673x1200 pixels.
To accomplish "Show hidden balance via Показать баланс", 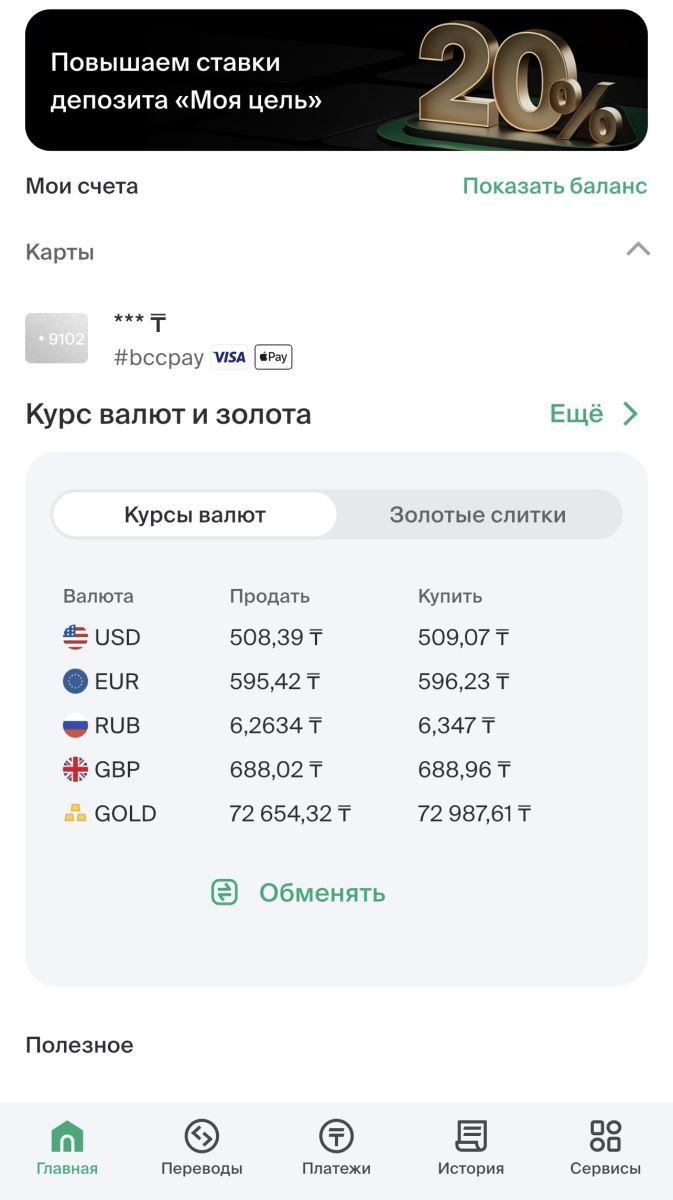I will (x=554, y=186).
